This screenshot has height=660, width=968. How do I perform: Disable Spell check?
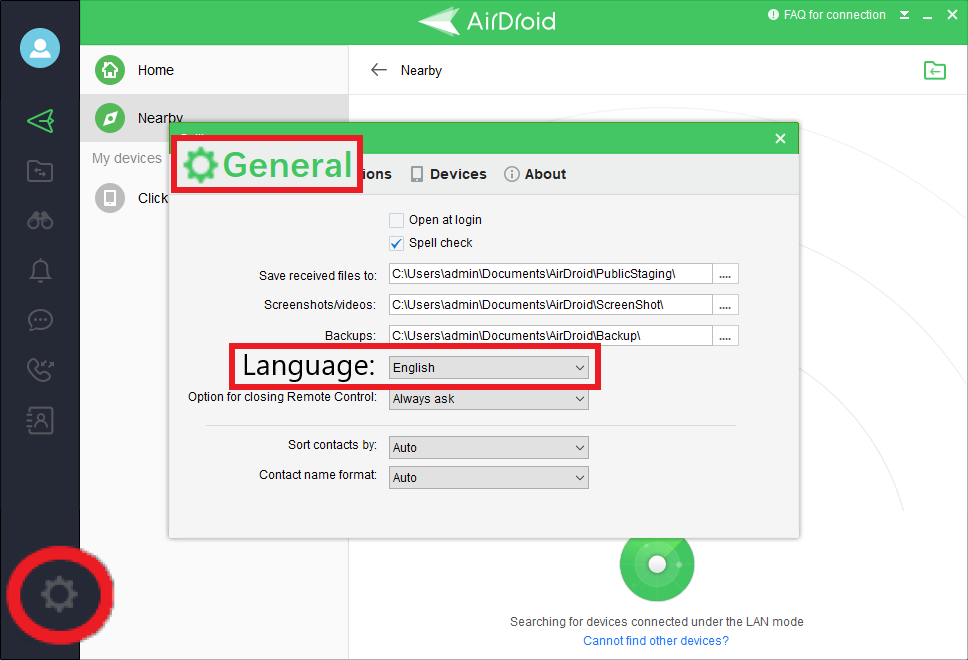click(x=396, y=243)
